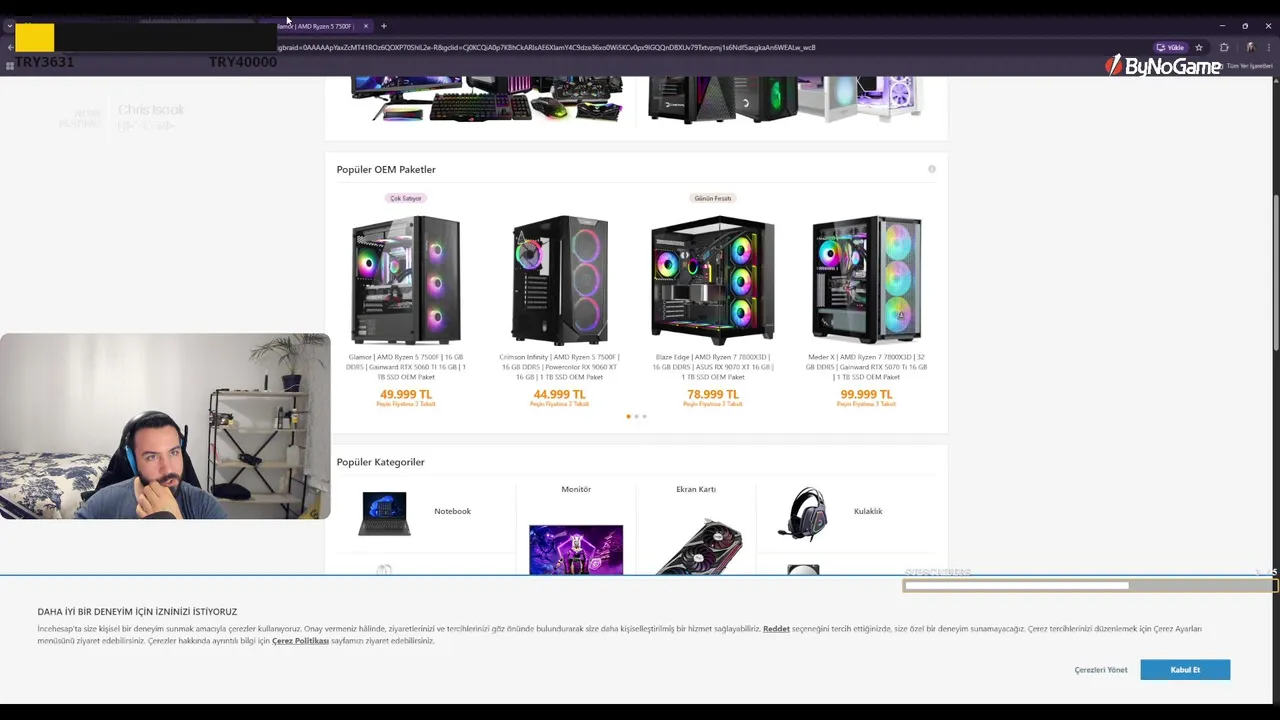Switch to the AMD Ryzen 5 7500F tab
The height and width of the screenshot is (720, 1280).
tap(318, 26)
